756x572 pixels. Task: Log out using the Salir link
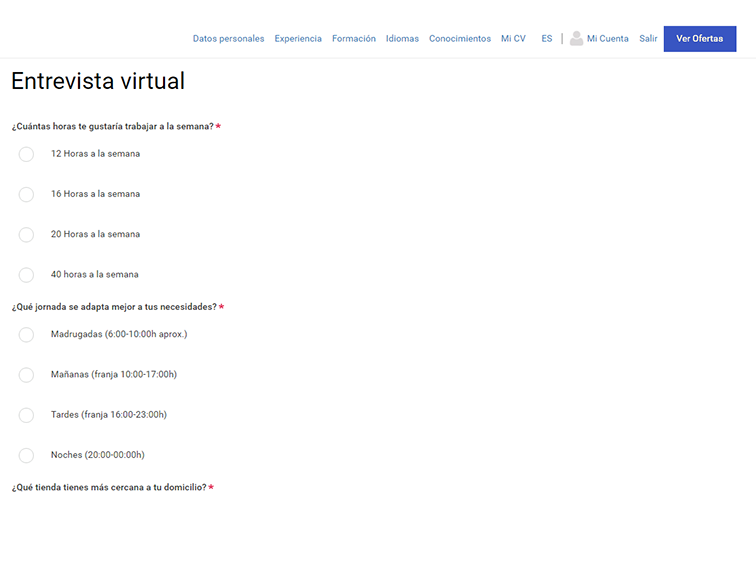[x=648, y=39]
